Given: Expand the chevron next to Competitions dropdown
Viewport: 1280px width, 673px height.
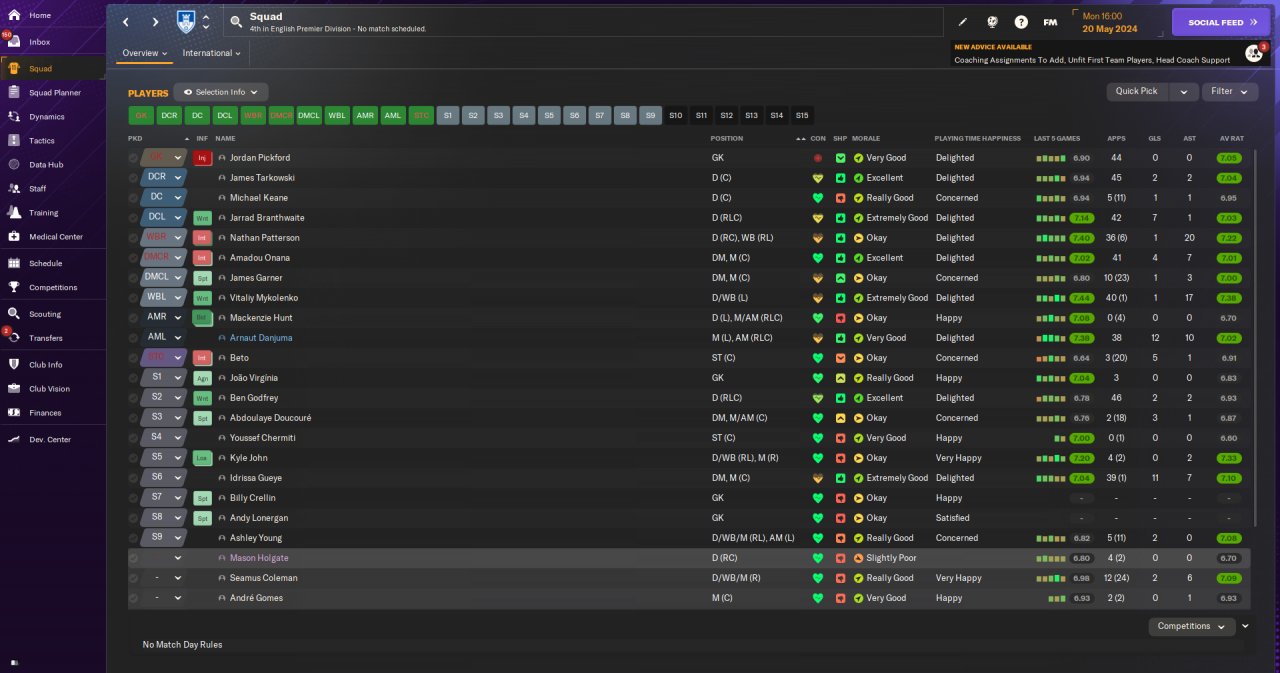Looking at the screenshot, I should 1245,626.
